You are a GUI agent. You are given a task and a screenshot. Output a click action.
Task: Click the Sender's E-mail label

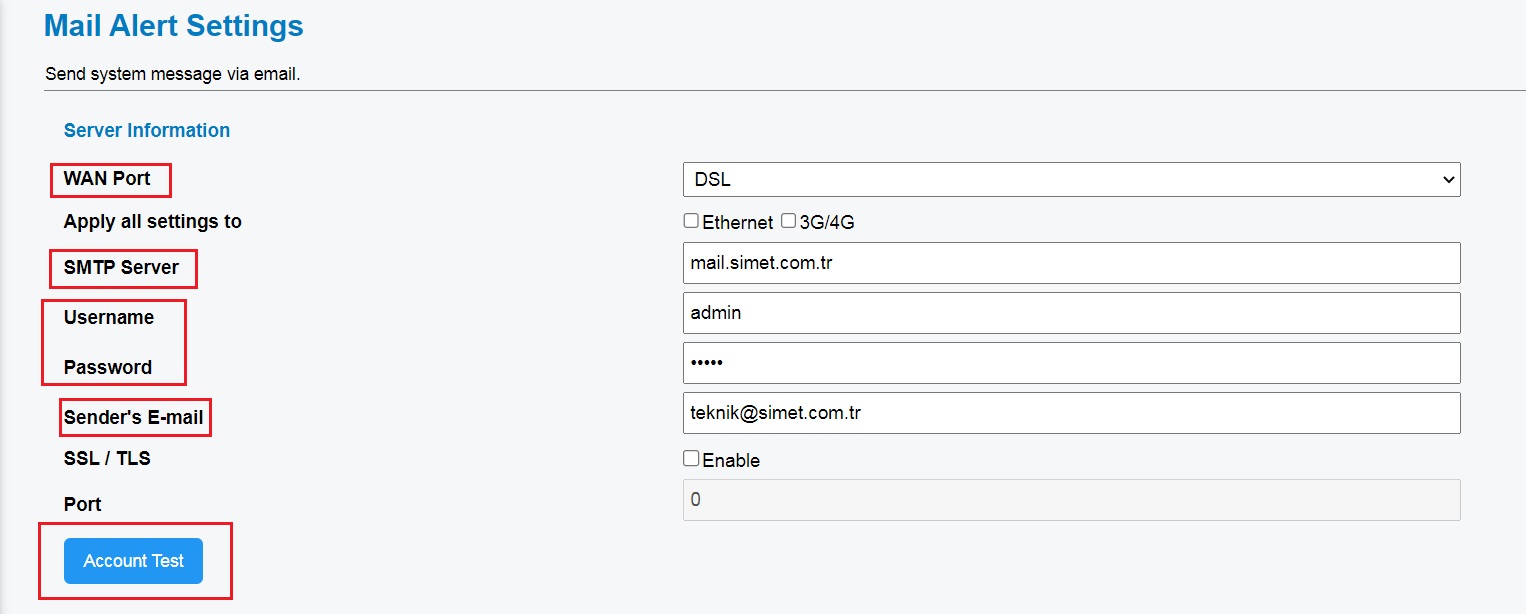134,418
